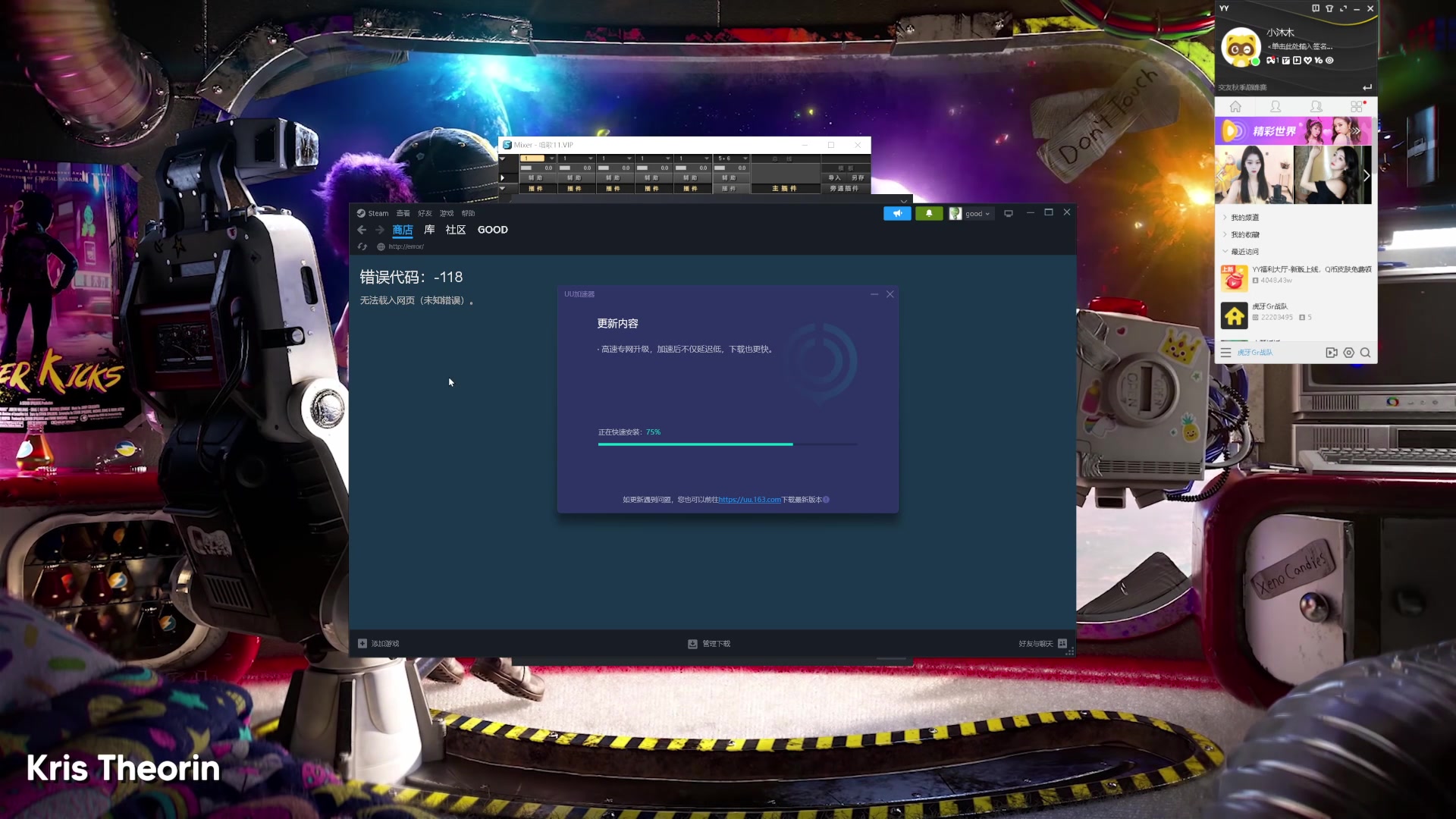The image size is (1456, 819).
Task: Open YY main menu hamburger
Action: pyautogui.click(x=1225, y=353)
